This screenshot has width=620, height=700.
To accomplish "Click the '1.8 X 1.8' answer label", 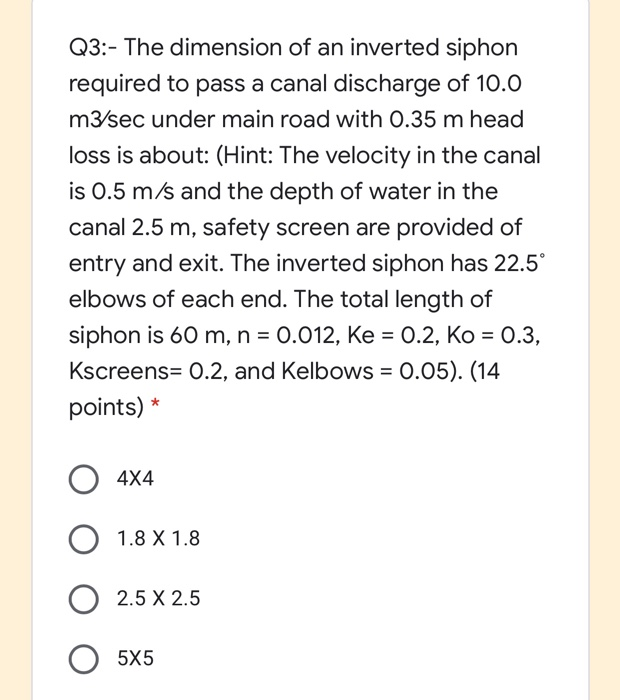I will pos(158,538).
